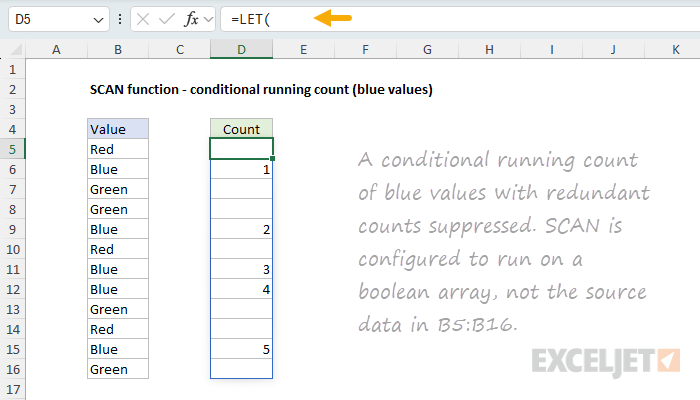Click the title cell about SCAN function
Viewport: 700px width, 400px height.
tap(260, 89)
